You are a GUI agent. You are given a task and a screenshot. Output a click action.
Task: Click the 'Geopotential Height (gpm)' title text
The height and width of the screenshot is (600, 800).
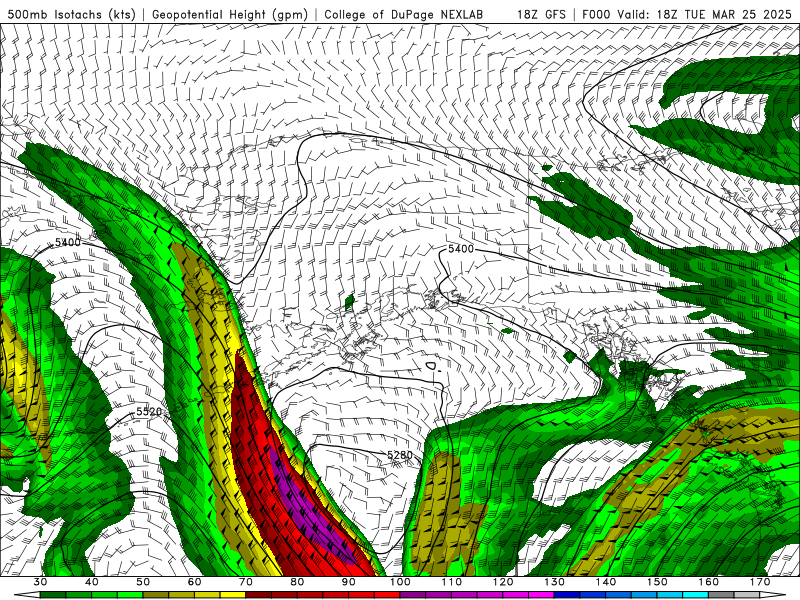coord(230,14)
